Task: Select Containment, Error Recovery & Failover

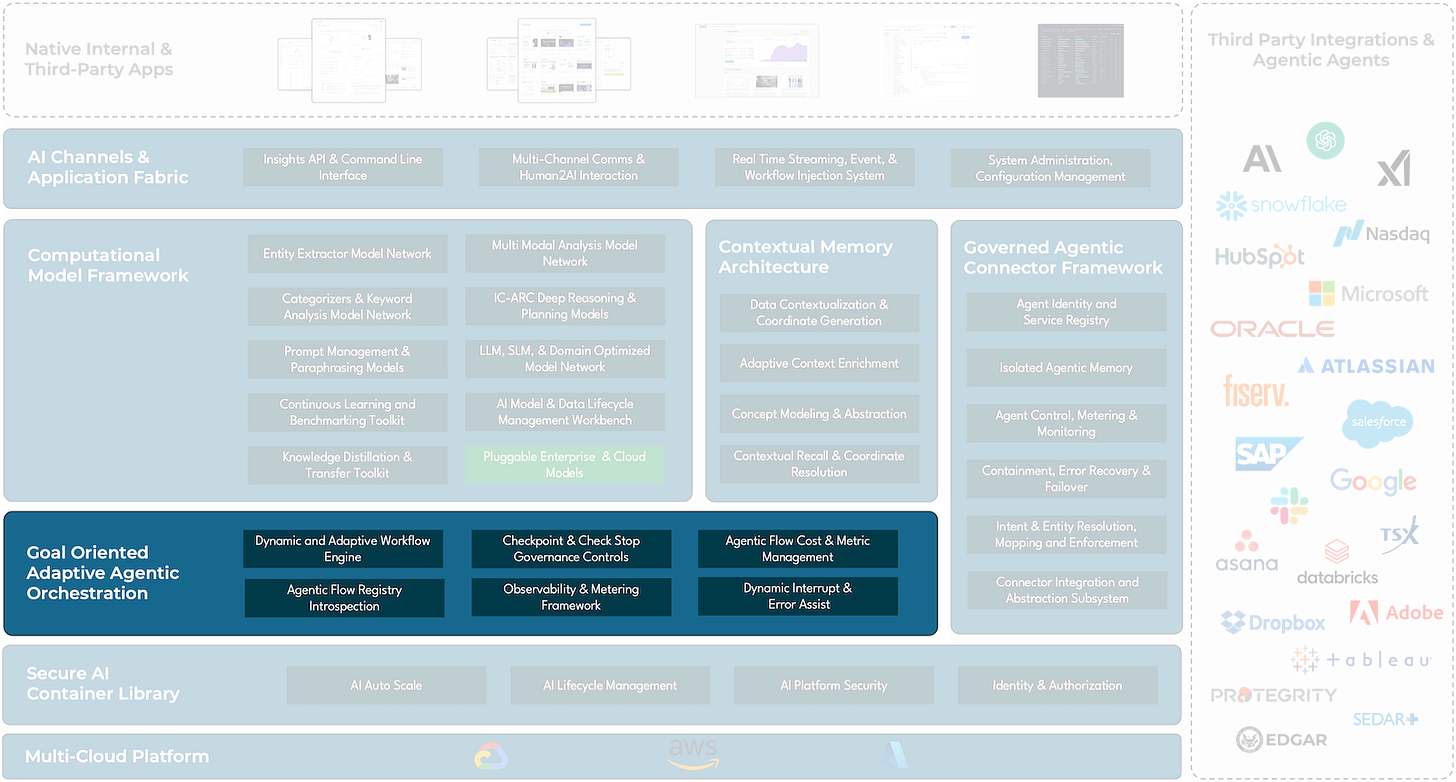Action: (x=1066, y=479)
